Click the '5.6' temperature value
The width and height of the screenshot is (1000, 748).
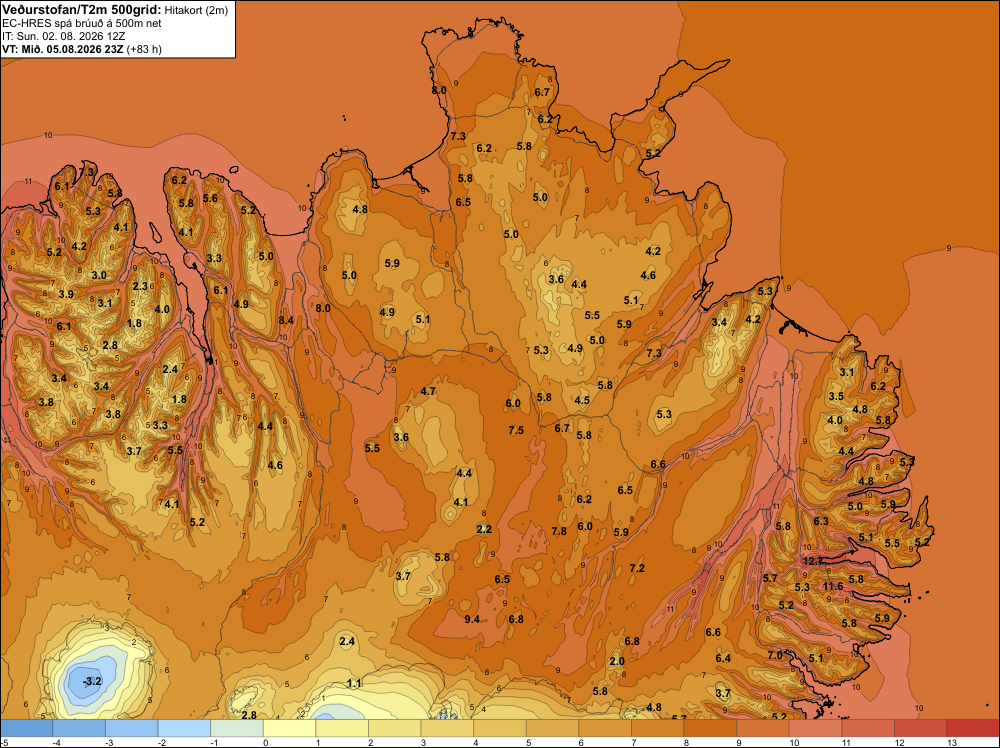pyautogui.click(x=210, y=198)
